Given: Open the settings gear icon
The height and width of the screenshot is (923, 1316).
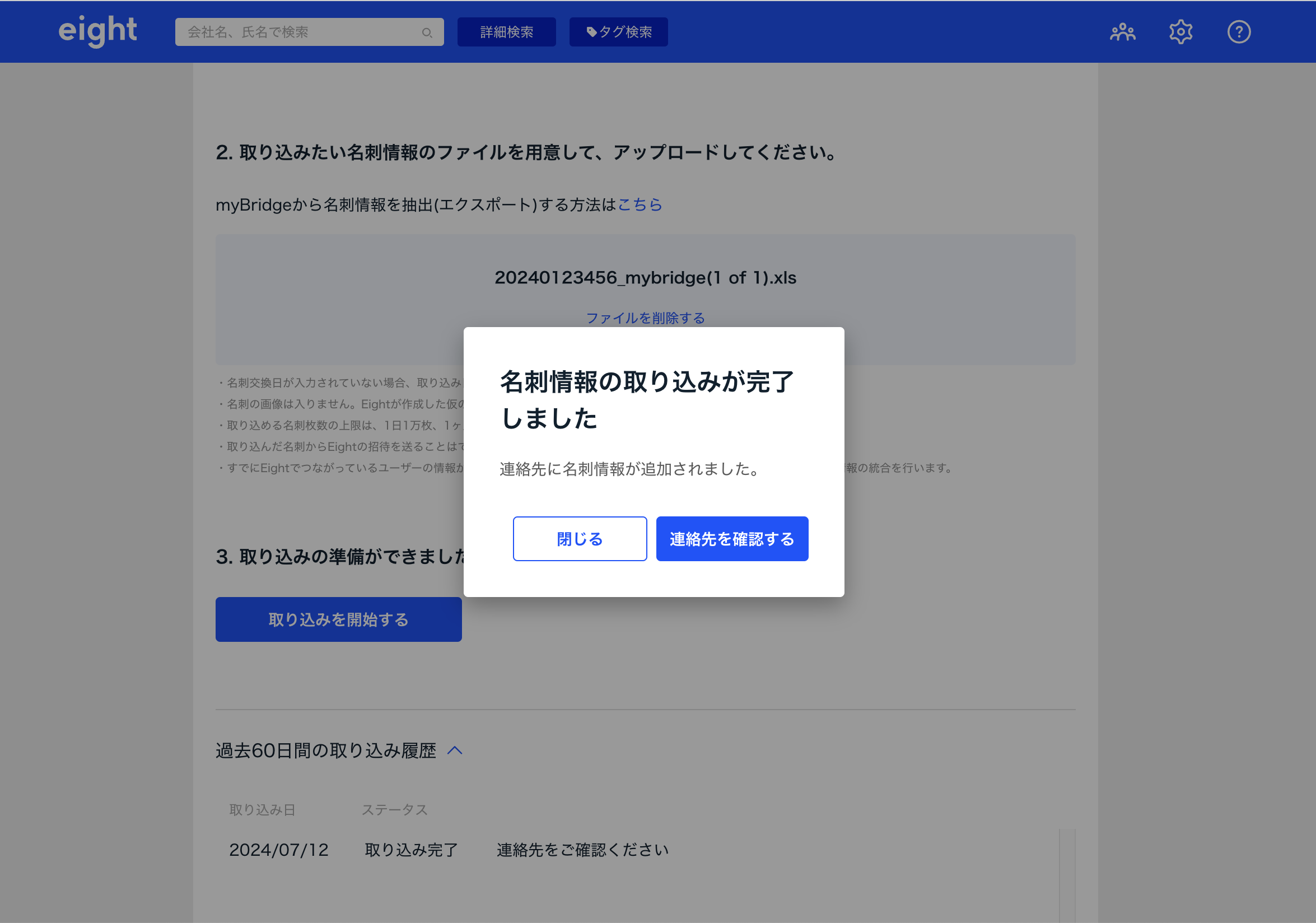Looking at the screenshot, I should coord(1180,32).
